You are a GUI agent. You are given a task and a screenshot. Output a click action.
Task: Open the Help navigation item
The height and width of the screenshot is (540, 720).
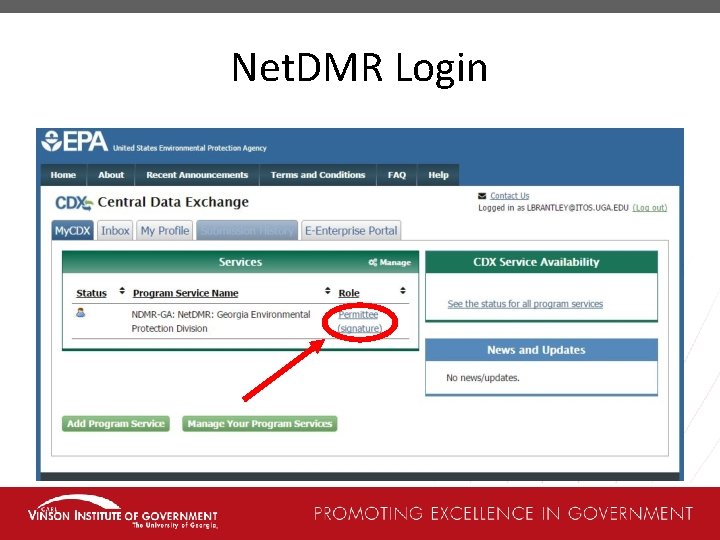(x=438, y=175)
